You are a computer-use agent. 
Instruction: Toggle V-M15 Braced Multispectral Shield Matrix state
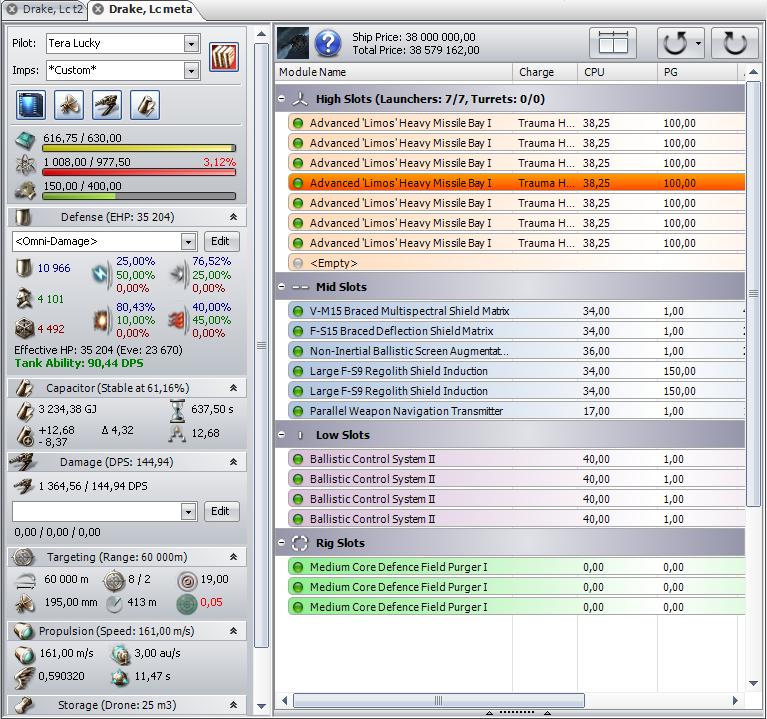[x=297, y=311]
